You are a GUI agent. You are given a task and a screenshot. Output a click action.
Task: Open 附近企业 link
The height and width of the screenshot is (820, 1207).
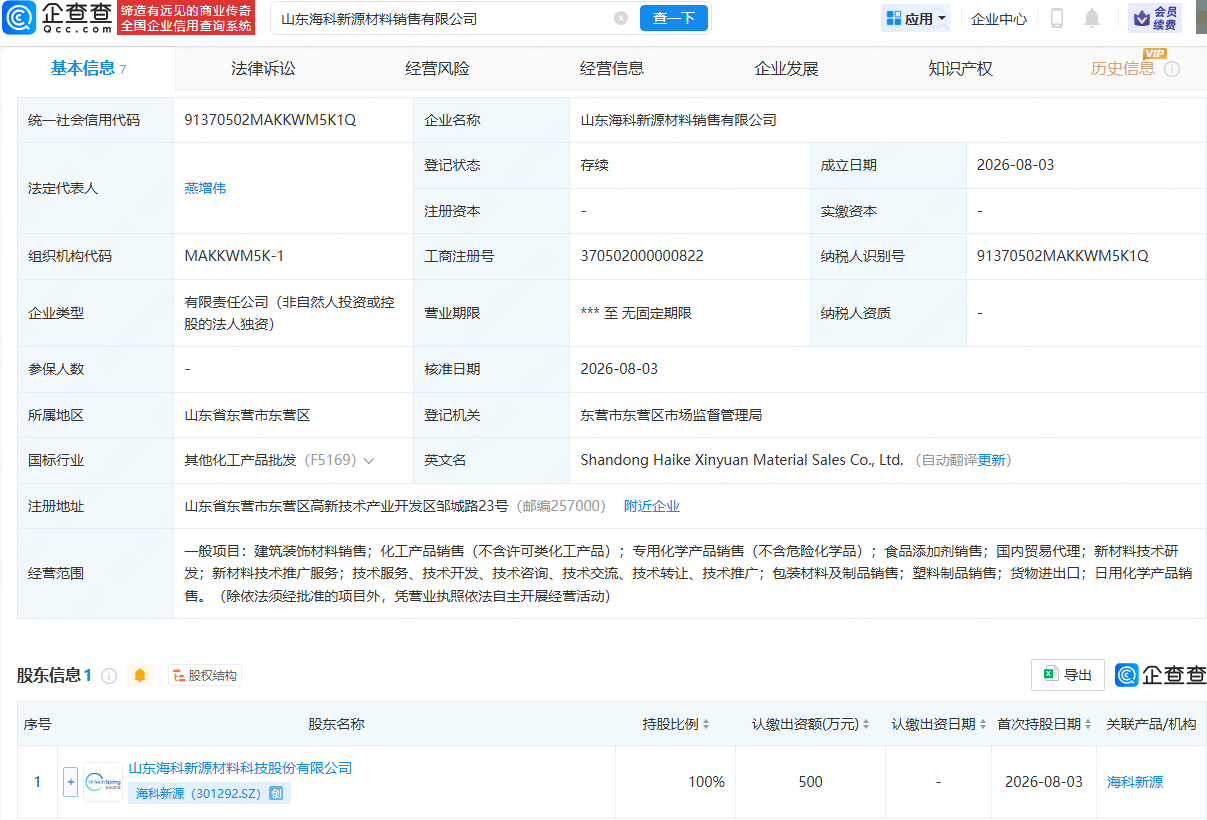pyautogui.click(x=652, y=506)
